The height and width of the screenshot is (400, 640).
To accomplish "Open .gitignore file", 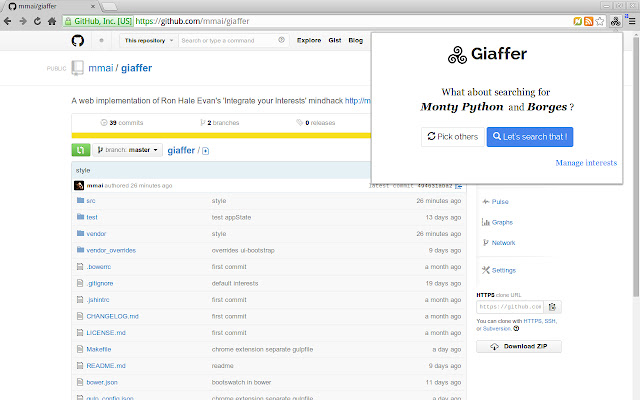I will click(100, 283).
